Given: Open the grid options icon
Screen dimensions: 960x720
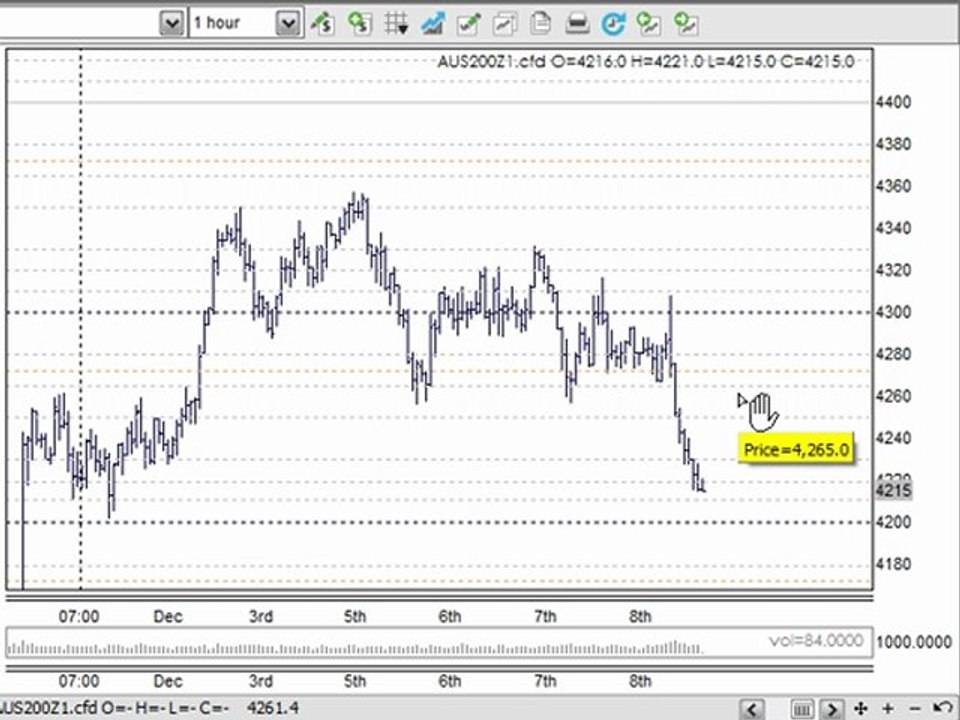Looking at the screenshot, I should pos(396,23).
